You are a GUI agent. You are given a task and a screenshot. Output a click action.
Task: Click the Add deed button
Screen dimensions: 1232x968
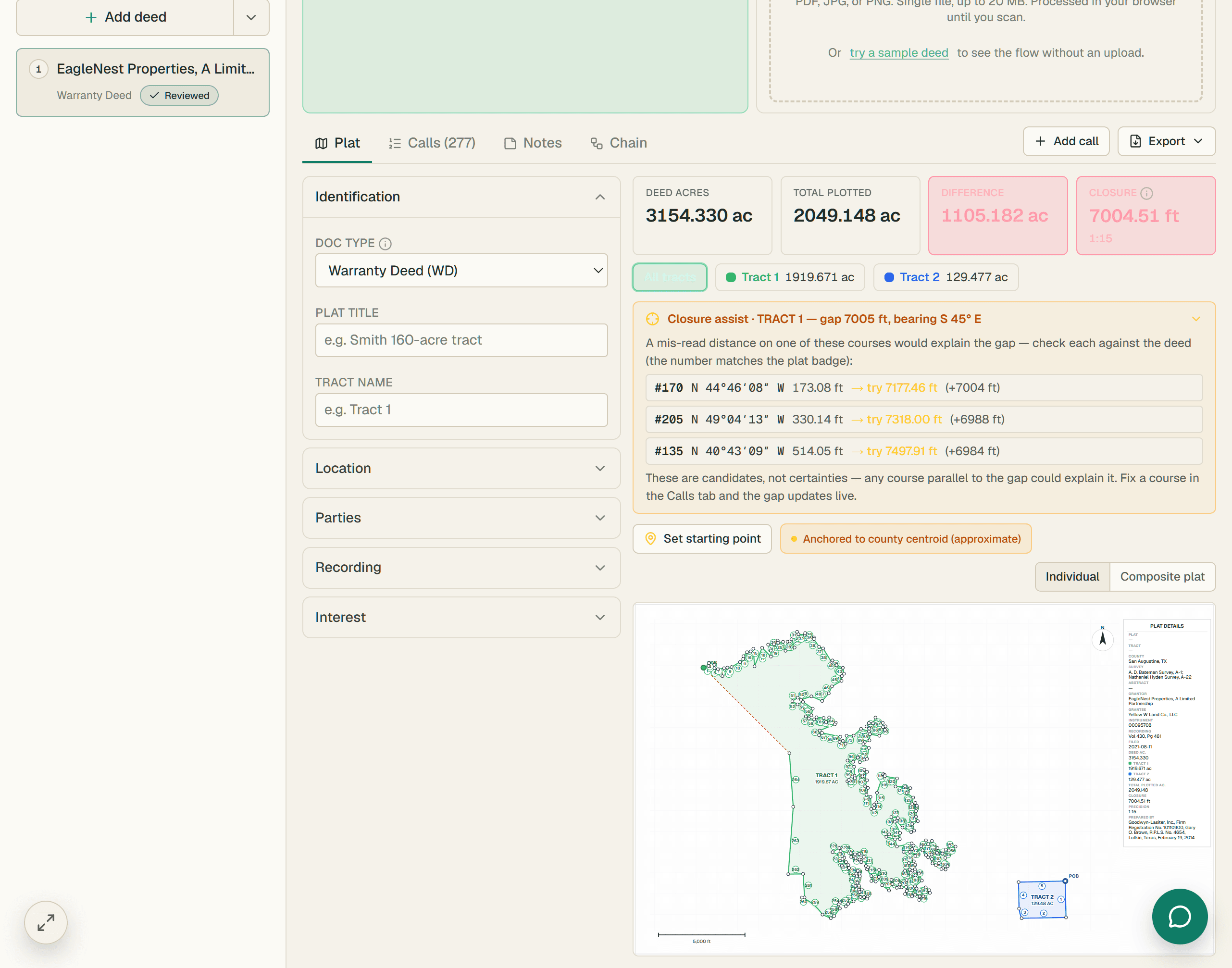tap(125, 18)
